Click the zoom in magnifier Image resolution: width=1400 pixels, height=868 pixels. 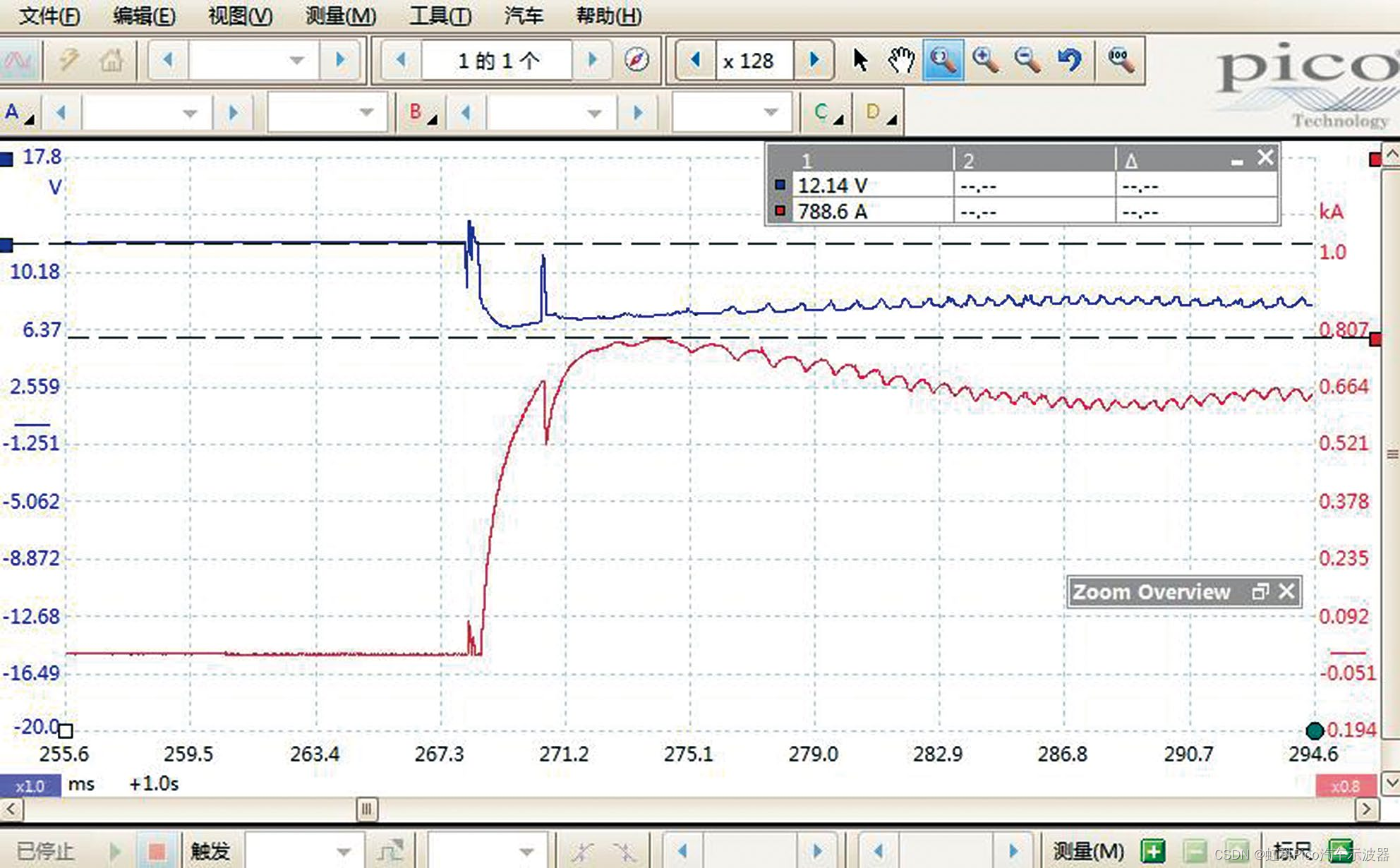[x=986, y=61]
